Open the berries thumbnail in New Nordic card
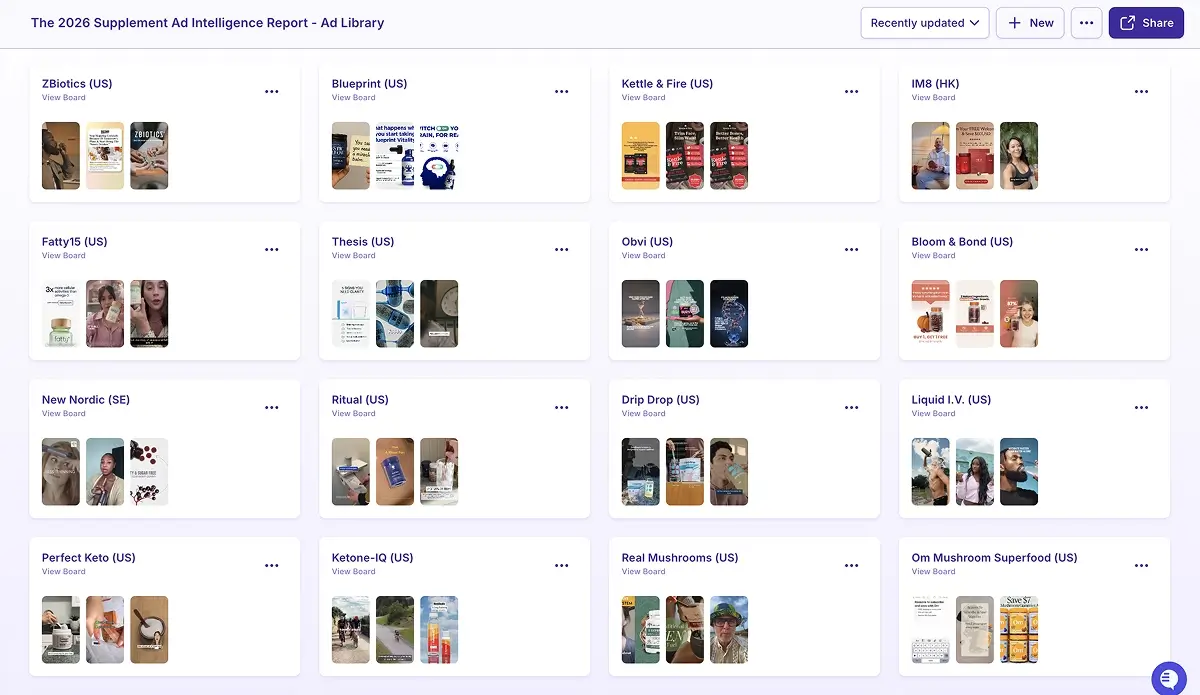Image resolution: width=1200 pixels, height=695 pixels. 149,472
